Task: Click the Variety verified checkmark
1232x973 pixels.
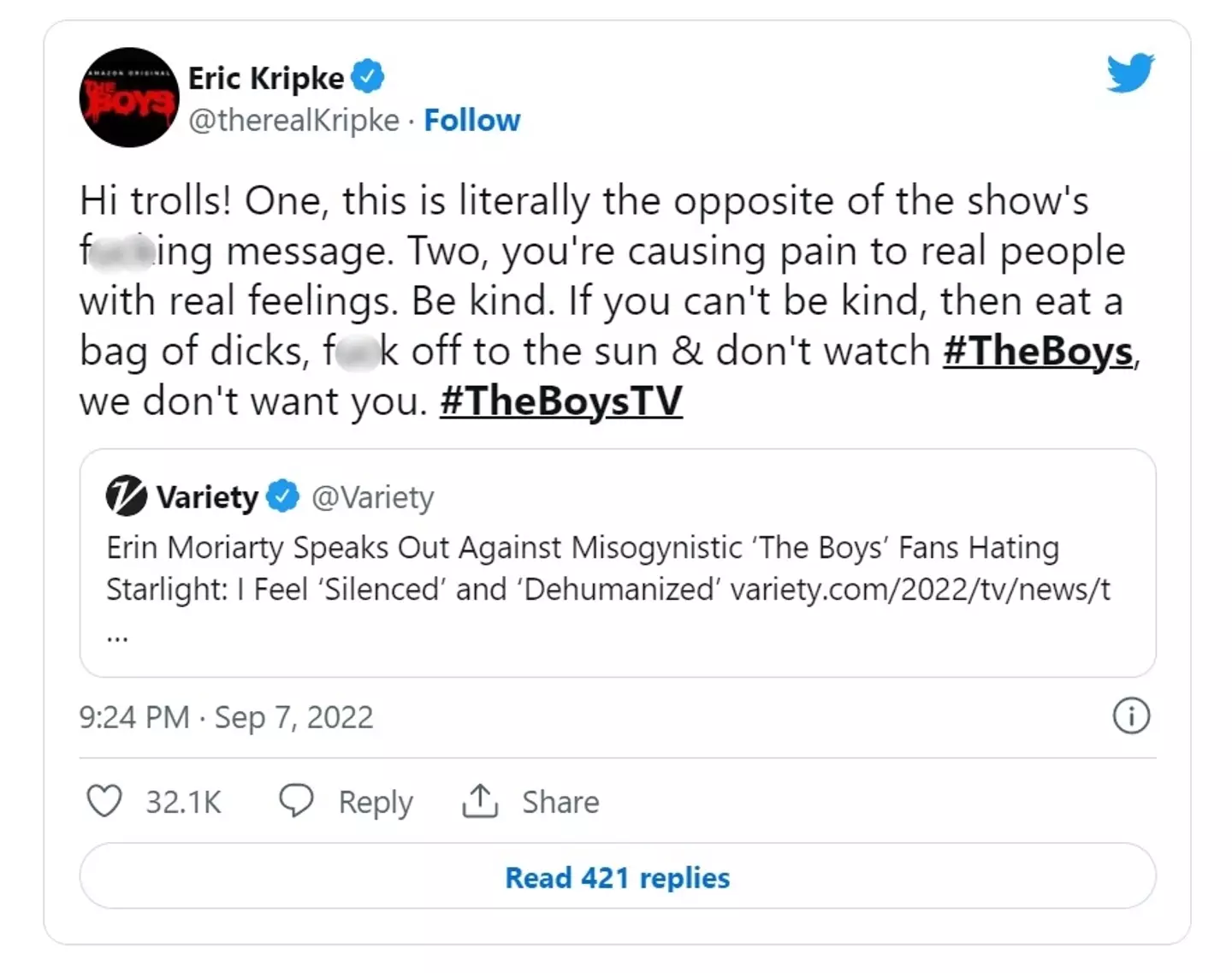Action: [283, 496]
